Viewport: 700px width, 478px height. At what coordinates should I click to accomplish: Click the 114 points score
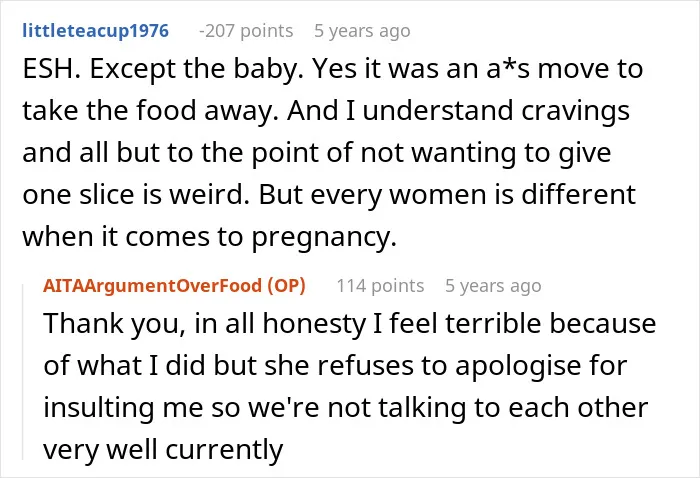pyautogui.click(x=380, y=286)
